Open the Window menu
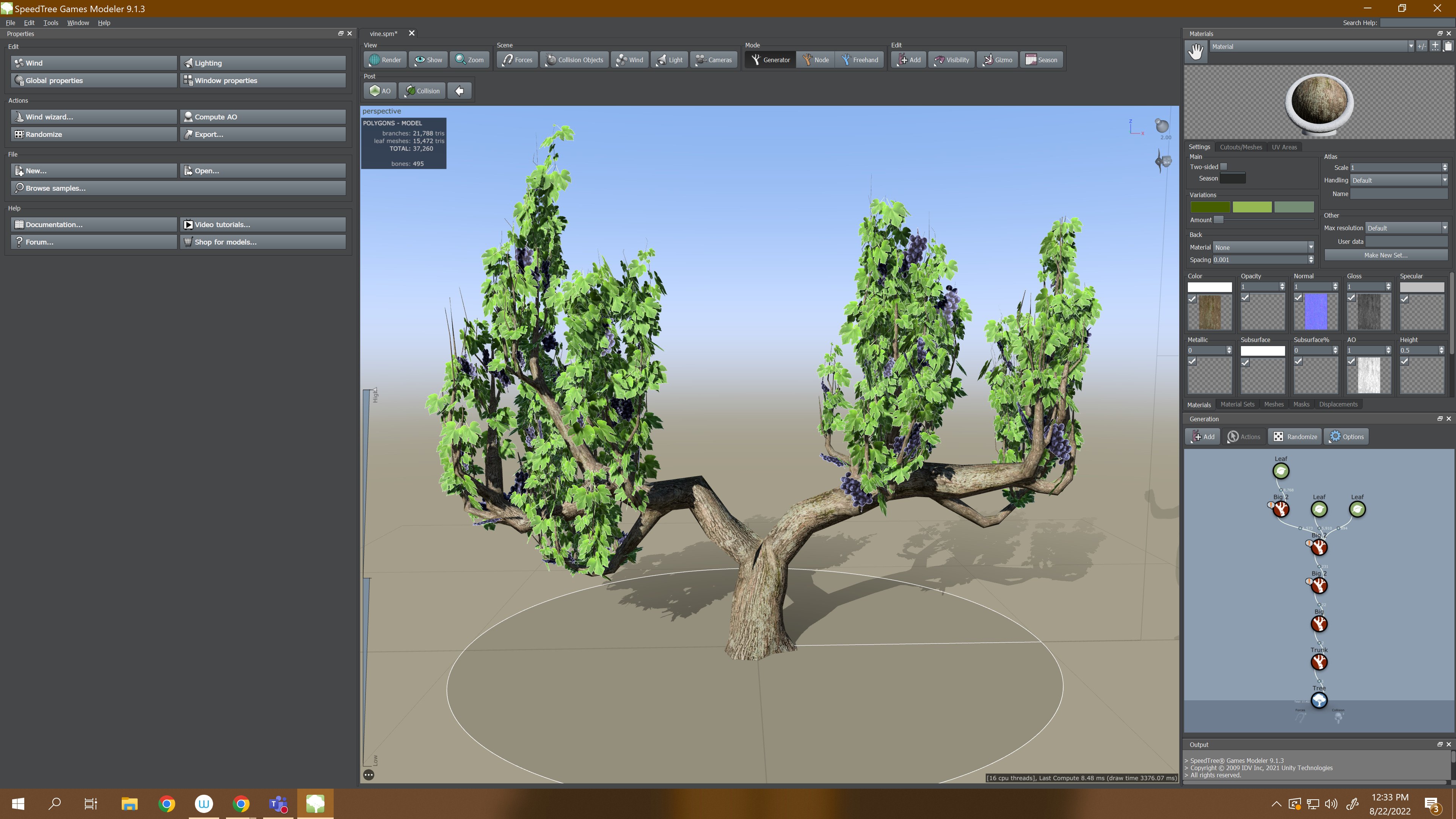The image size is (1456, 819). point(78,23)
